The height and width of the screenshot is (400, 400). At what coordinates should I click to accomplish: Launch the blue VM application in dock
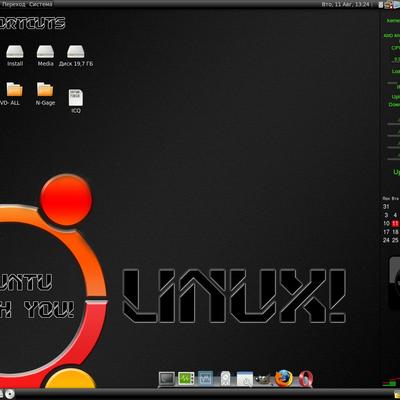pos(205,379)
